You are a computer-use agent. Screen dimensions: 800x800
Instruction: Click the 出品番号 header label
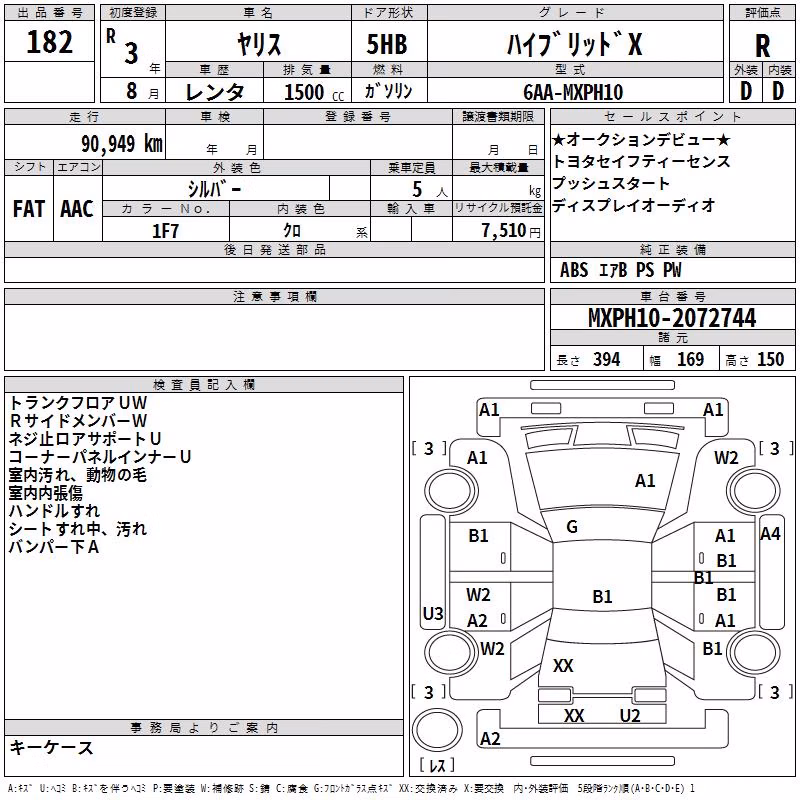[x=49, y=13]
